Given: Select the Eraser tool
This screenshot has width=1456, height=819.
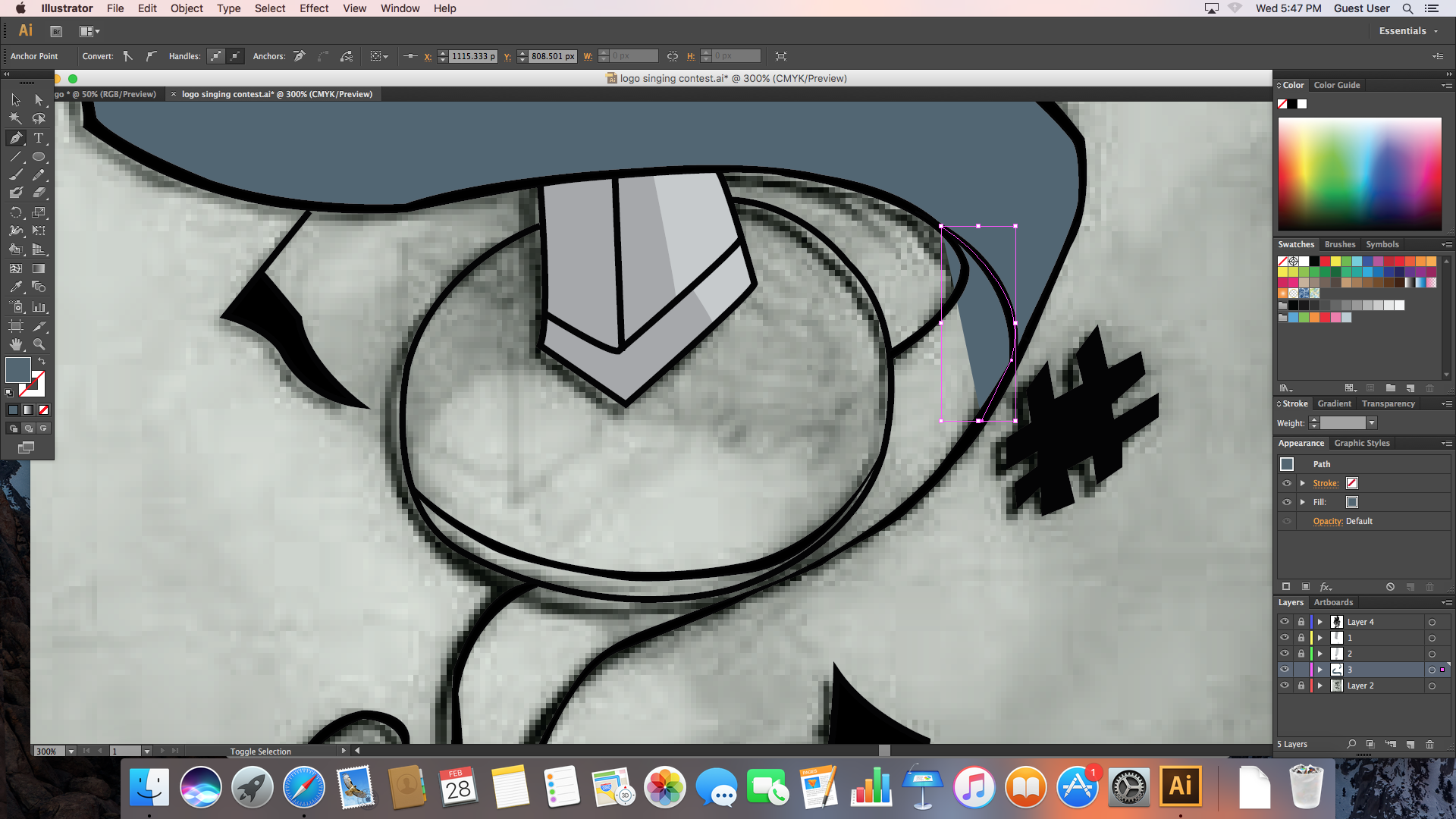Looking at the screenshot, I should [39, 193].
